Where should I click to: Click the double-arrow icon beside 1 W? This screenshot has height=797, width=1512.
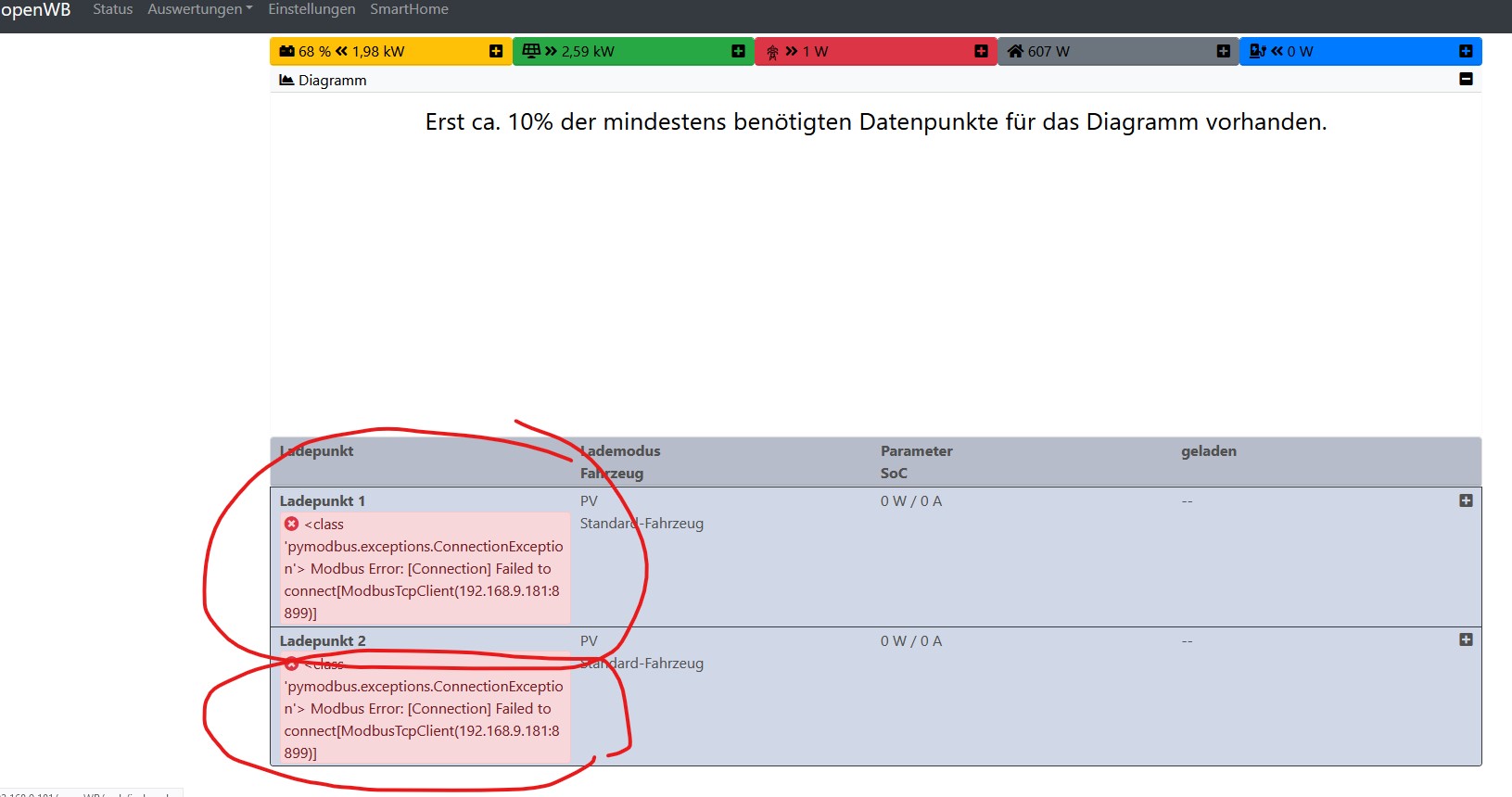792,51
